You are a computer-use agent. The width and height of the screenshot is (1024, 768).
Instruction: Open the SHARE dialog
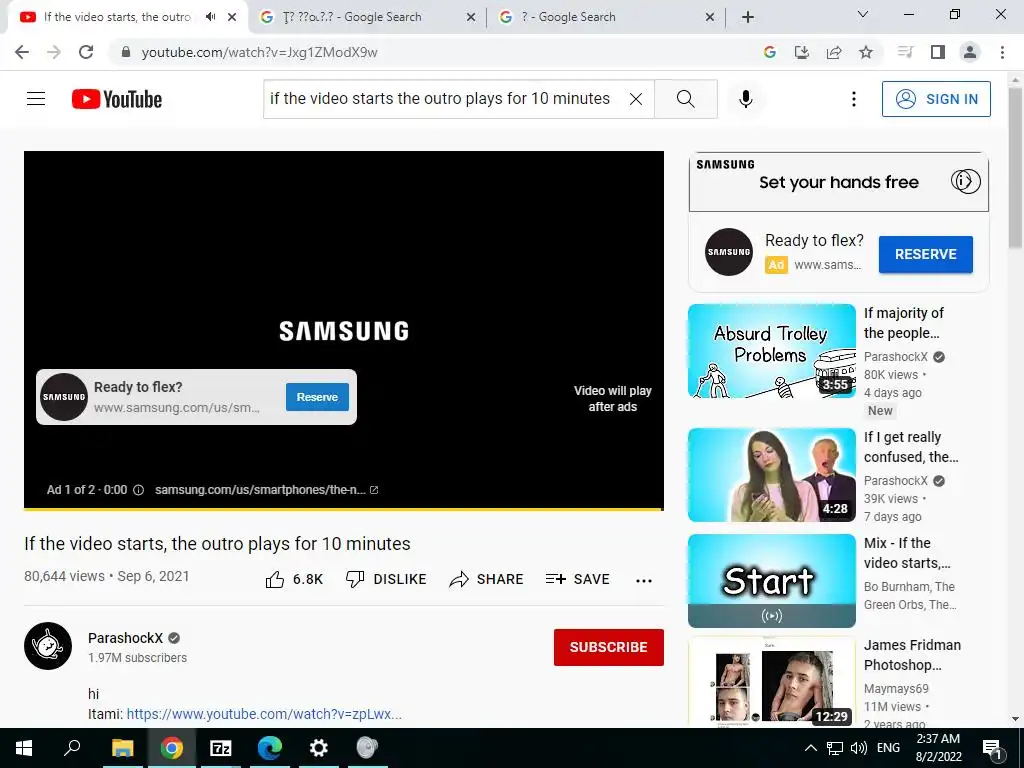coord(487,579)
